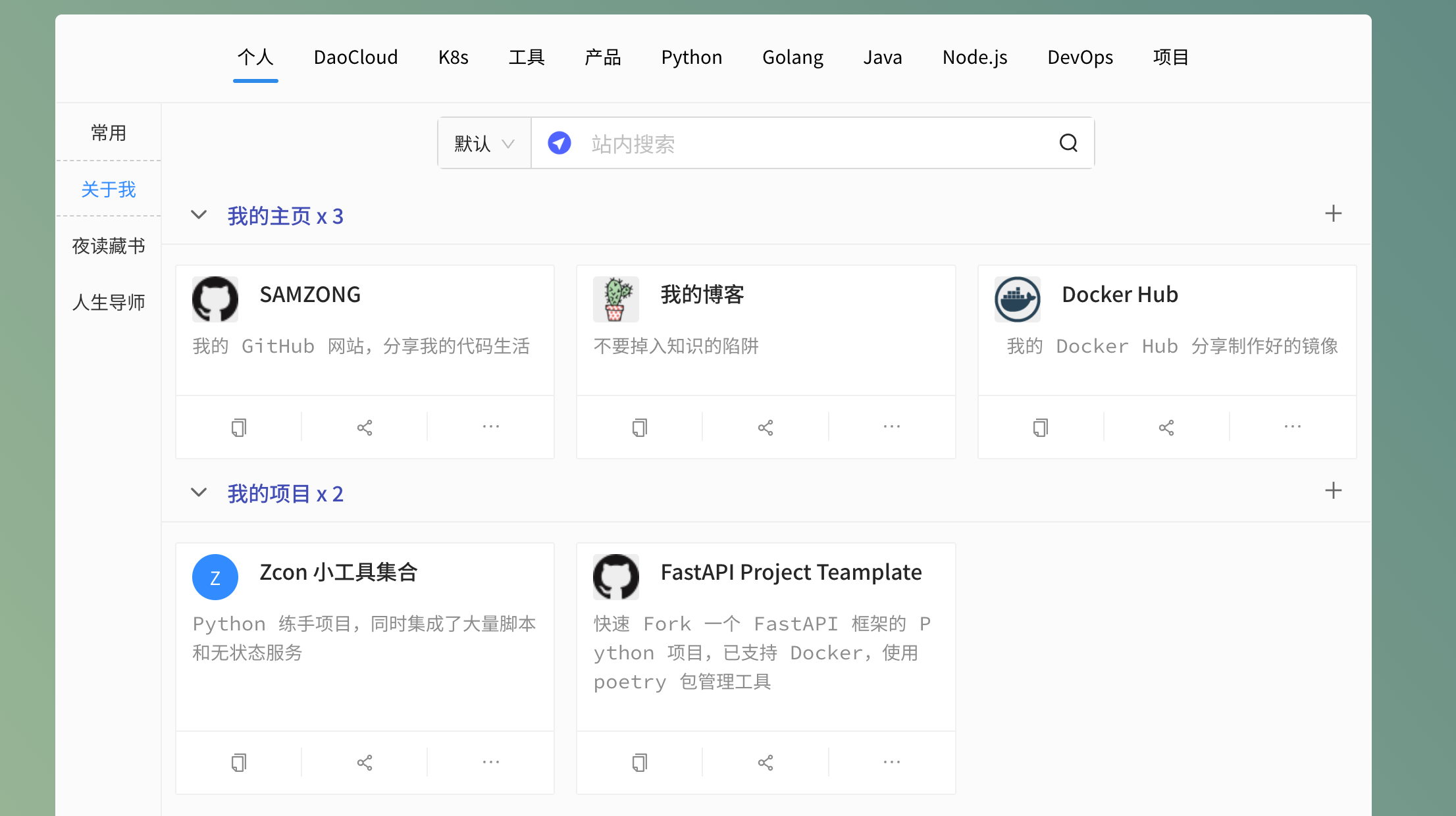Select 夜读藏书 in the sidebar
This screenshot has width=1456, height=816.
click(x=109, y=246)
